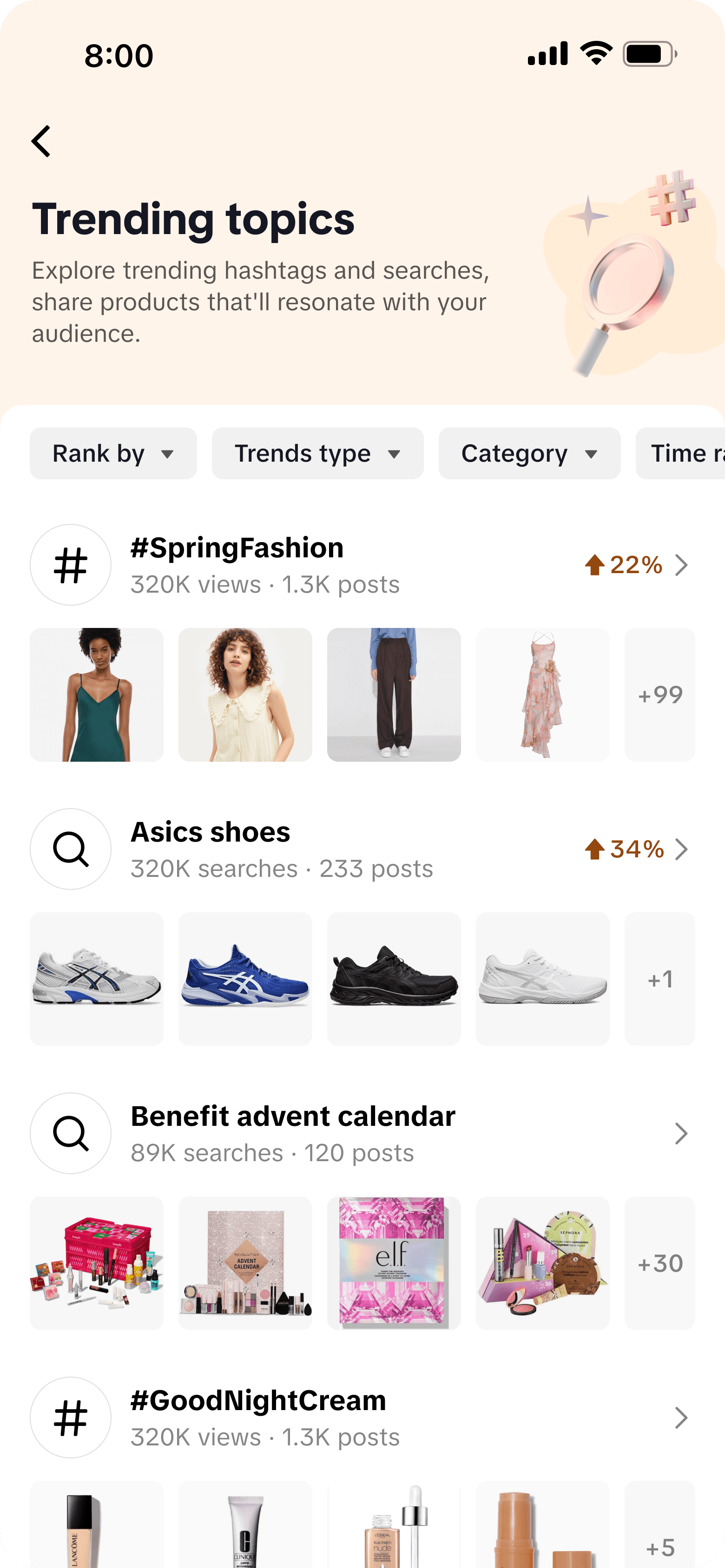Screen dimensions: 725x1568
Task: Open the Rank by dropdown
Action: click(x=113, y=453)
